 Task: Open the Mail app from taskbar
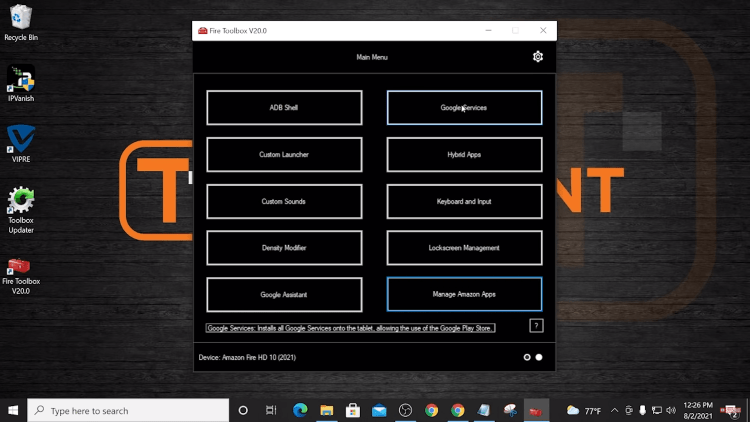tap(379, 411)
